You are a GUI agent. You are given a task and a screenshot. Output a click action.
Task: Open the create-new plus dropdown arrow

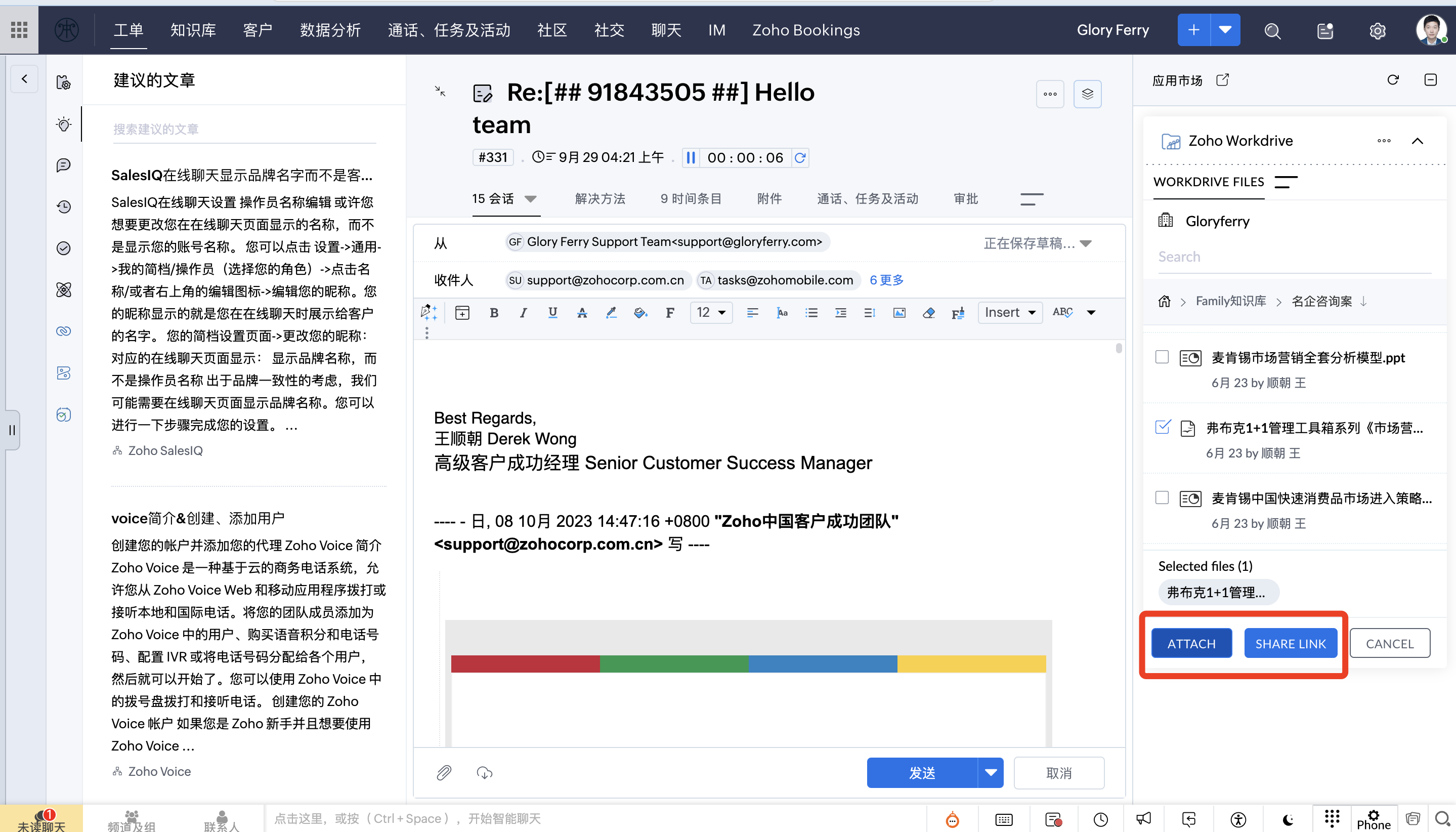pyautogui.click(x=1225, y=30)
